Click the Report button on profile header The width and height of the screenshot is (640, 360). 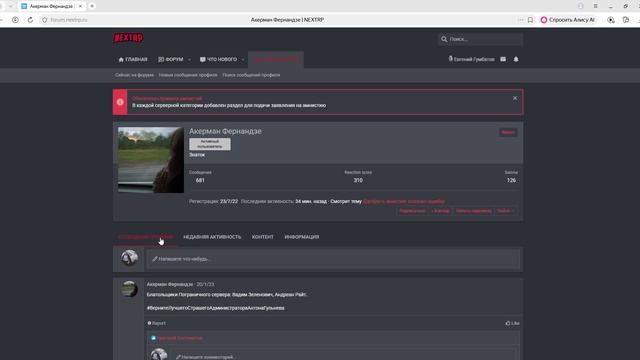[508, 132]
